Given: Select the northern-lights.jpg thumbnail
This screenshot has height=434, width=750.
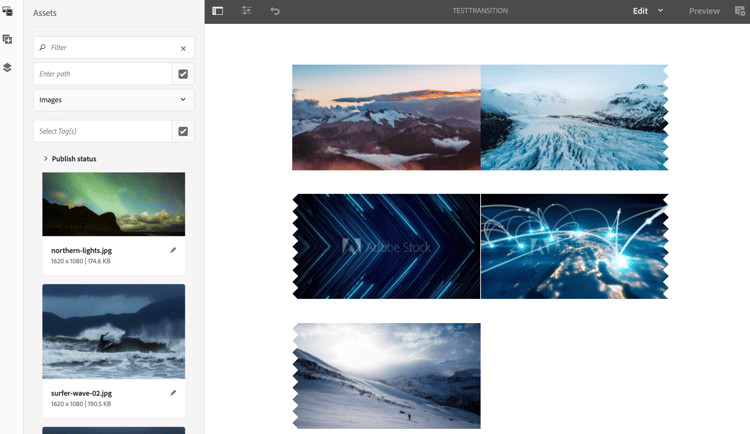Looking at the screenshot, I should click(114, 204).
